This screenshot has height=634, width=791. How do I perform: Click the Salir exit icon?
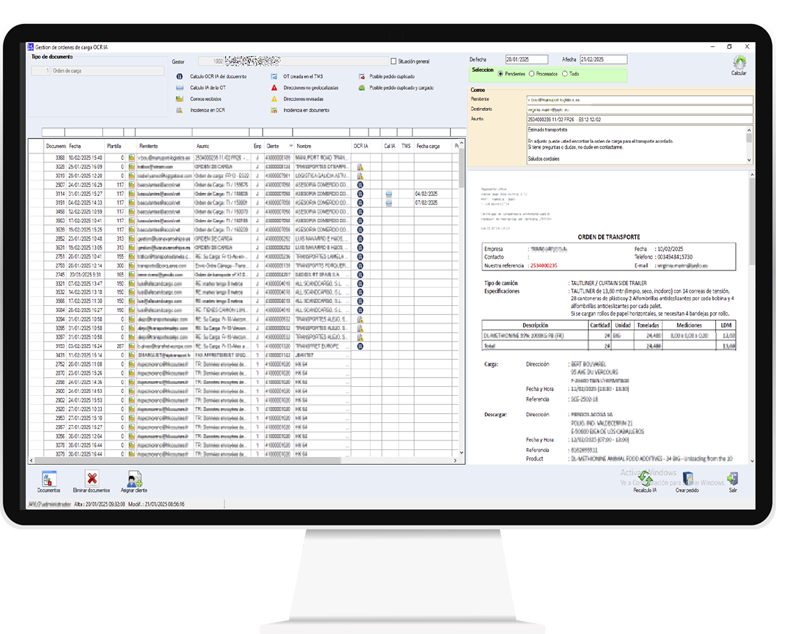point(733,480)
